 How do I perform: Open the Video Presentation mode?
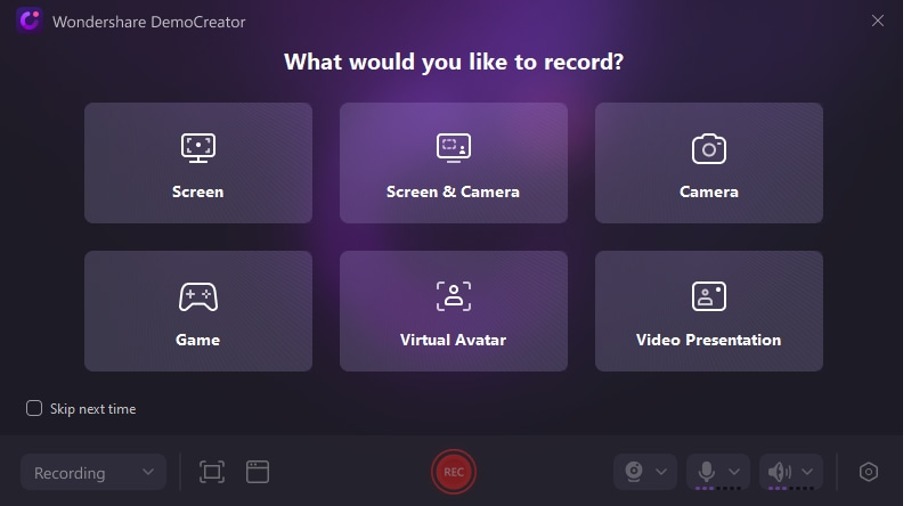[708, 311]
